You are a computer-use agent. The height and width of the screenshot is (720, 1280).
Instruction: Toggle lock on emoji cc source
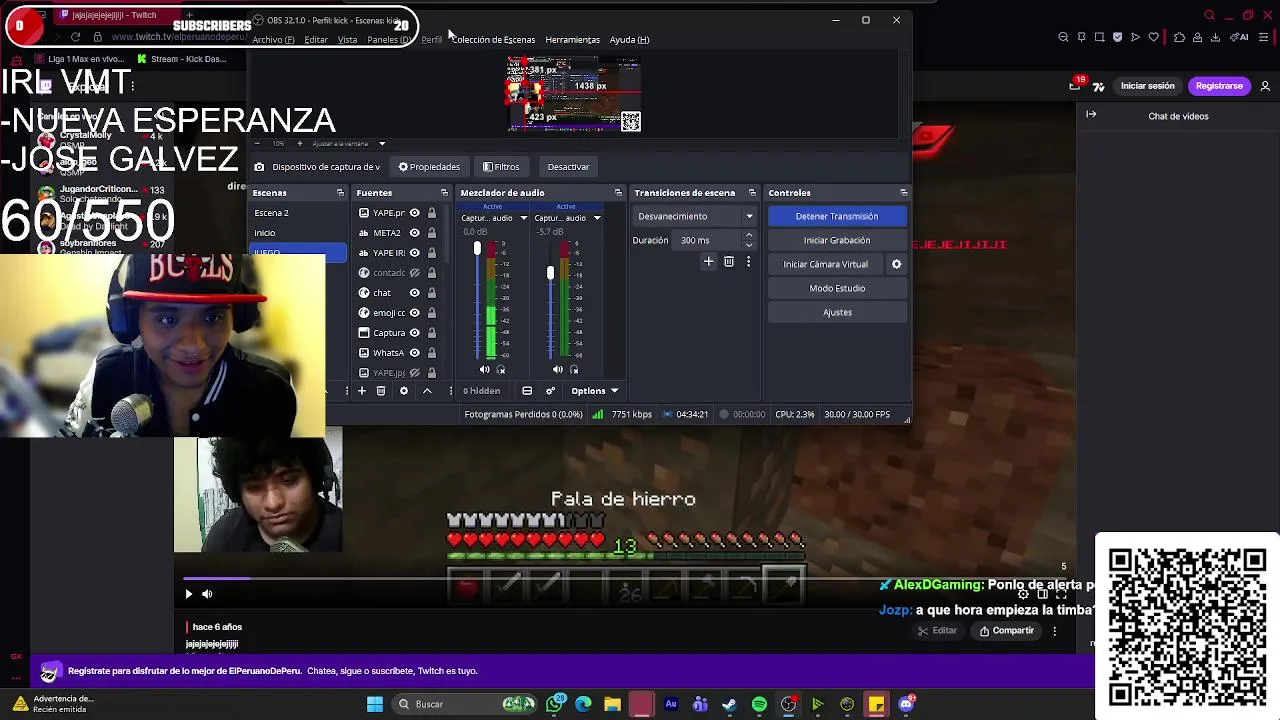[x=432, y=313]
